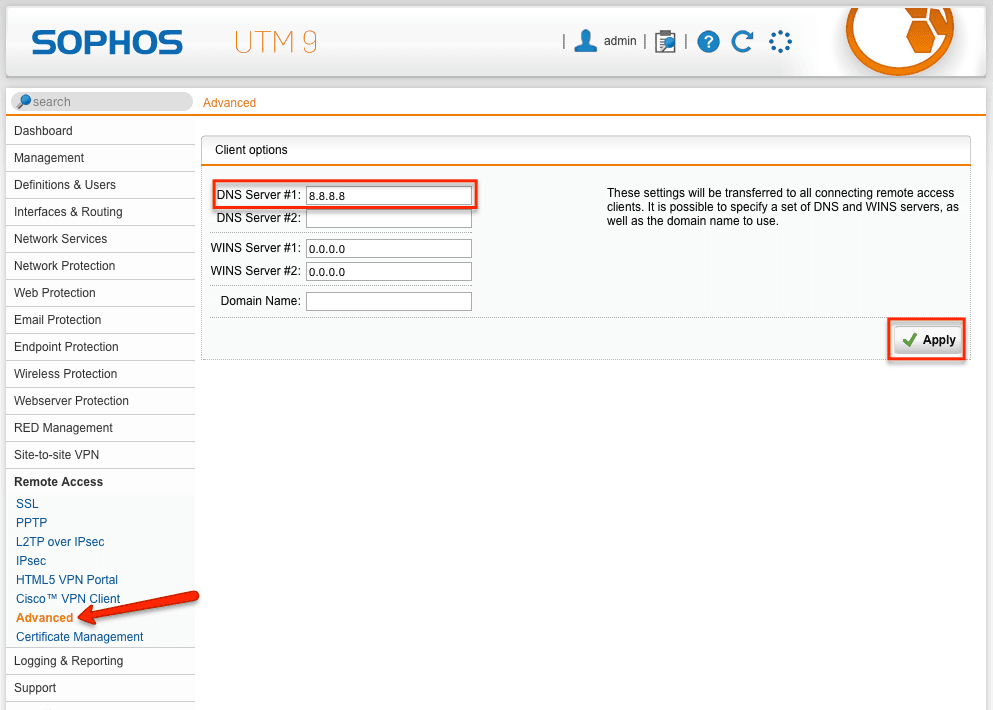Expand Web Protection menu
Screen dimensions: 993x710
(x=100, y=293)
